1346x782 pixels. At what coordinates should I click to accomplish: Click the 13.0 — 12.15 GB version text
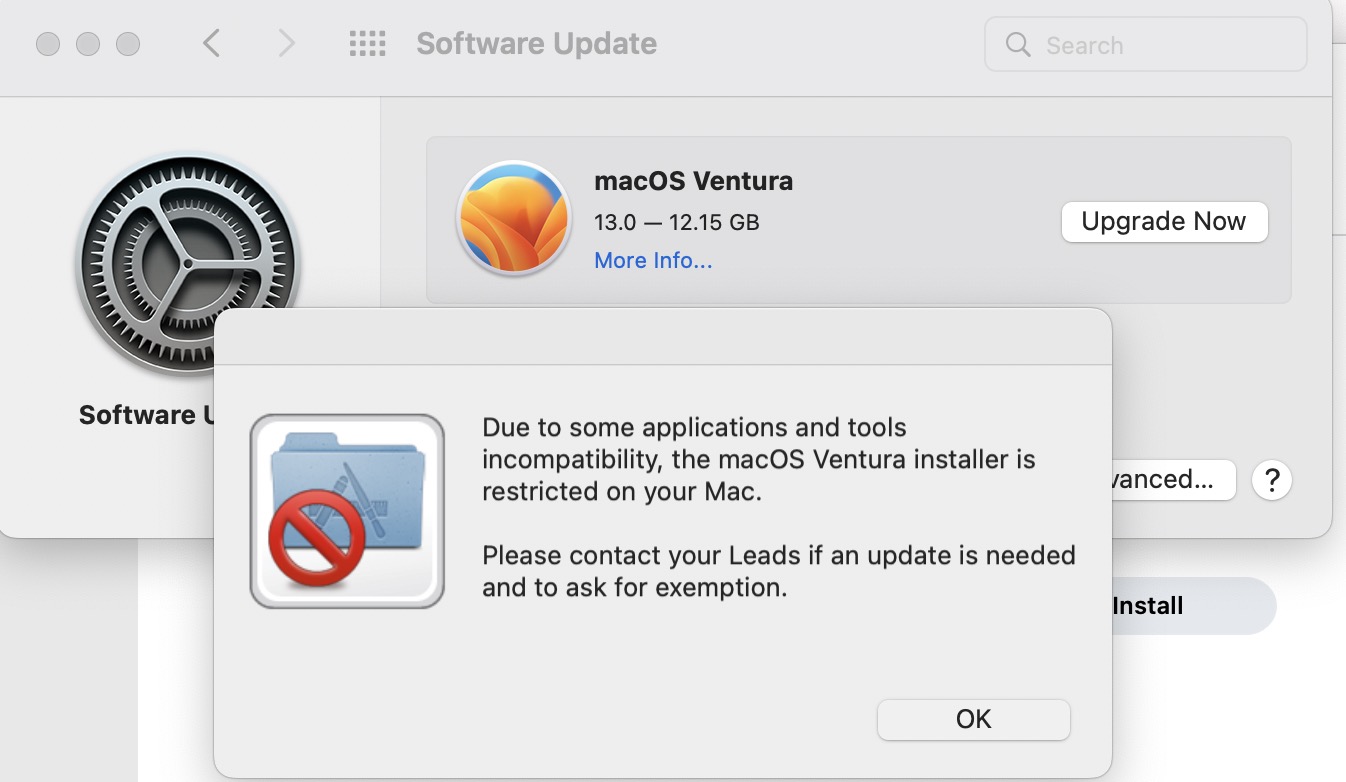676,222
